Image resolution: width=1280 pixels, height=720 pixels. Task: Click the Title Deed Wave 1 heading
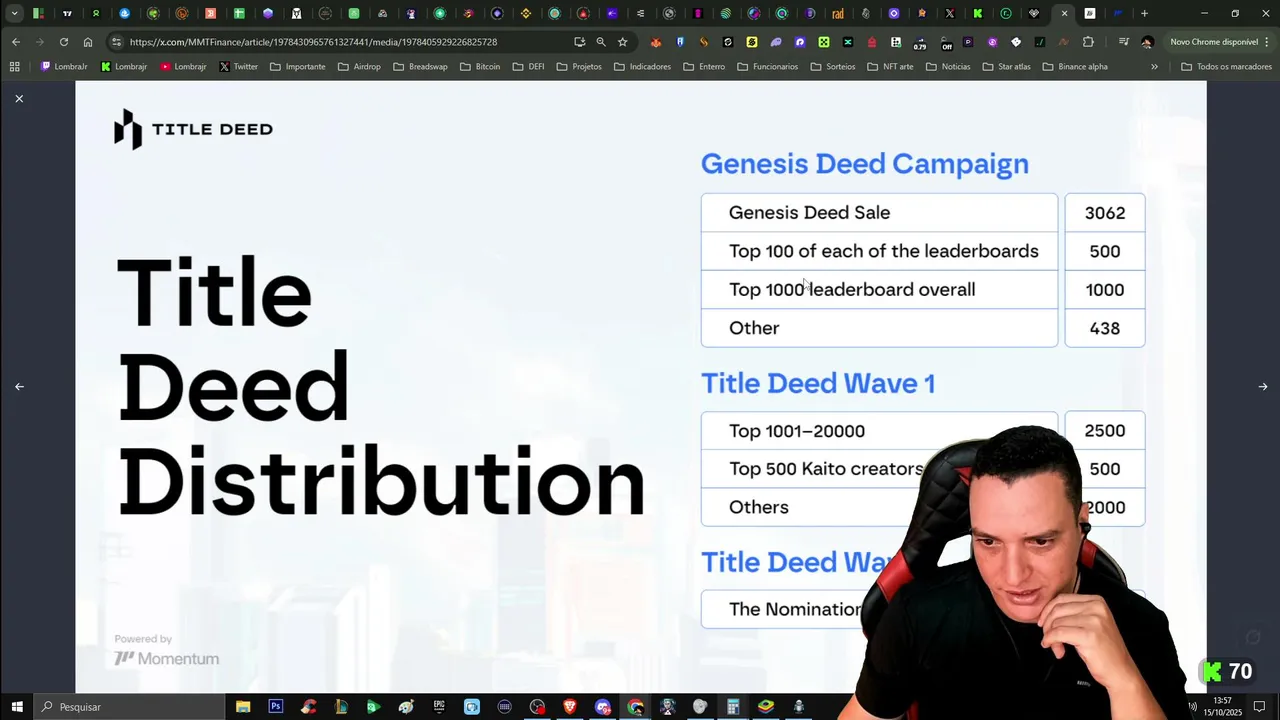pos(818,383)
